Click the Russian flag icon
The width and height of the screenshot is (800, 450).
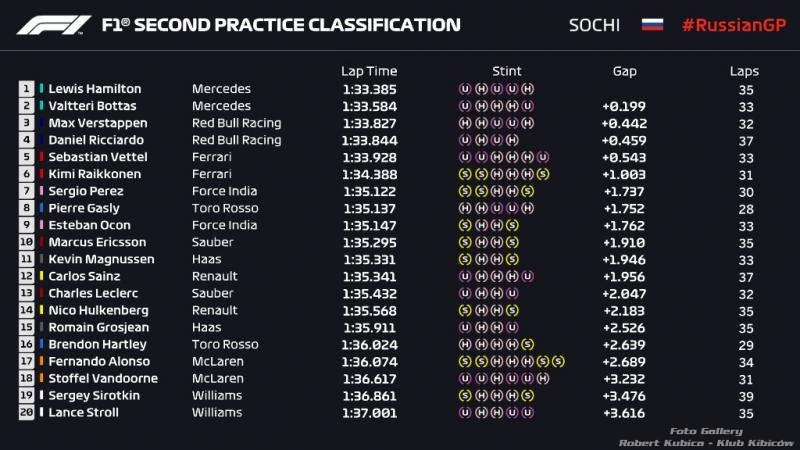[652, 24]
